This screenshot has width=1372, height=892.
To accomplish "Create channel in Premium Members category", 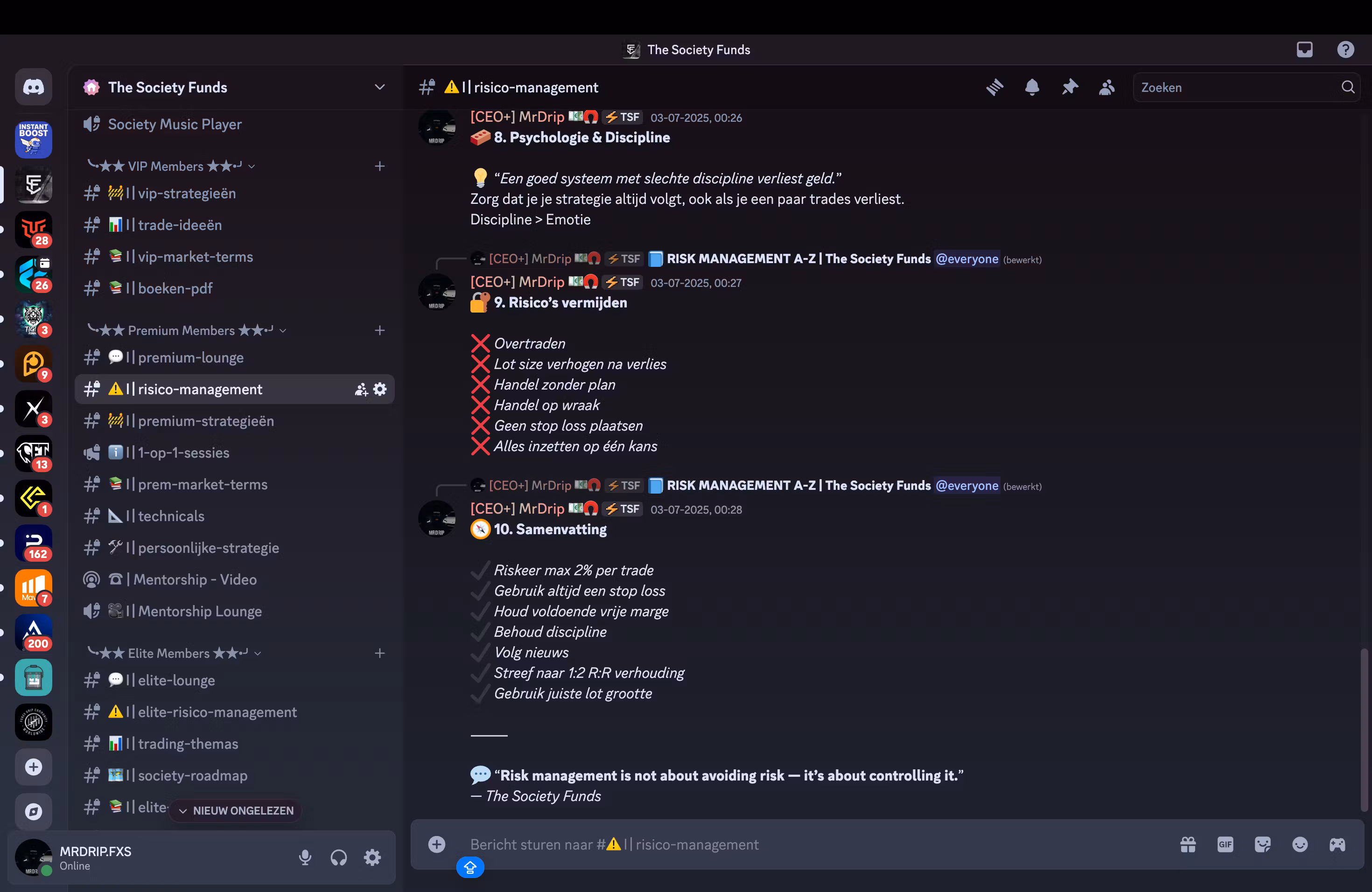I will coord(379,330).
